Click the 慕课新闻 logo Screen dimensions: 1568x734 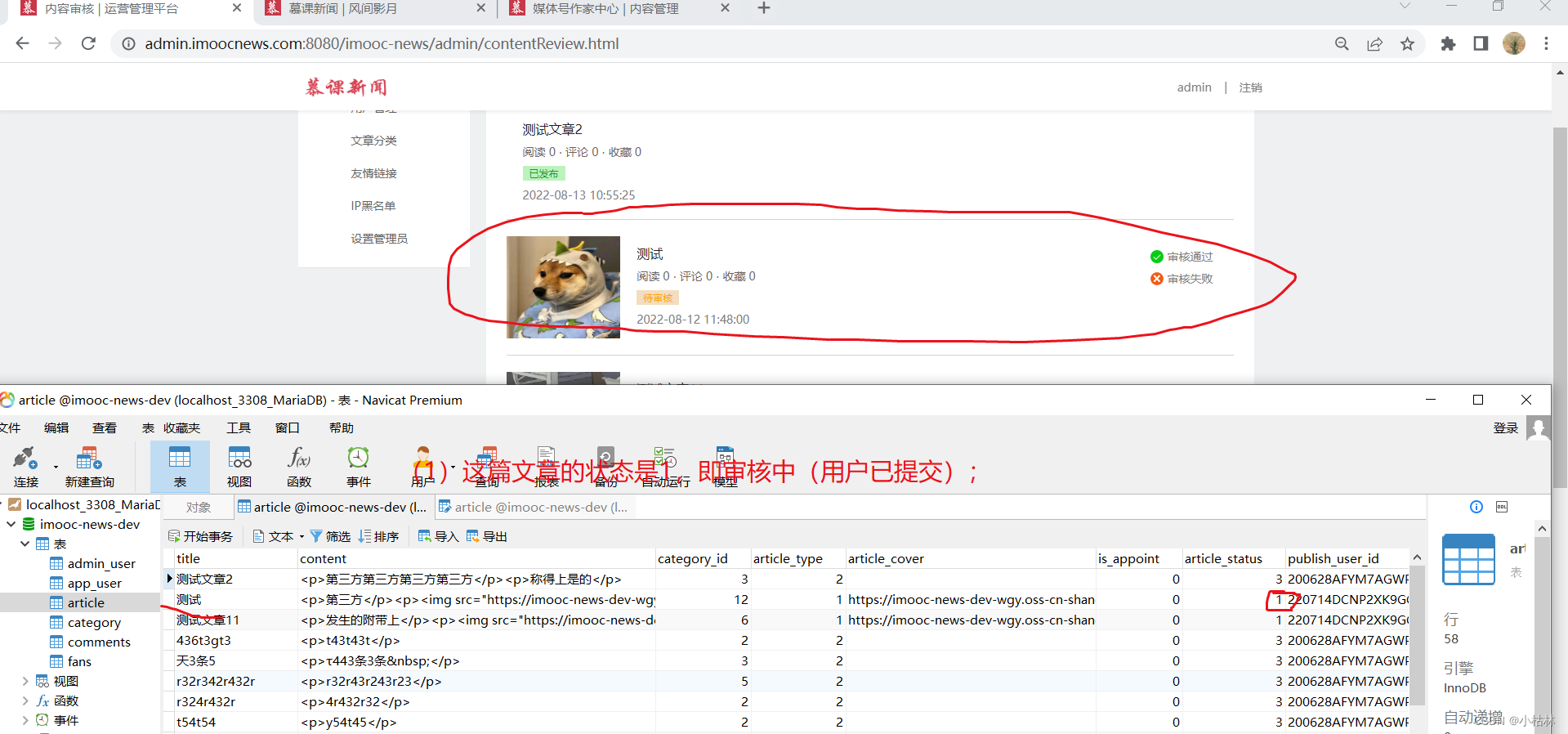(x=346, y=87)
